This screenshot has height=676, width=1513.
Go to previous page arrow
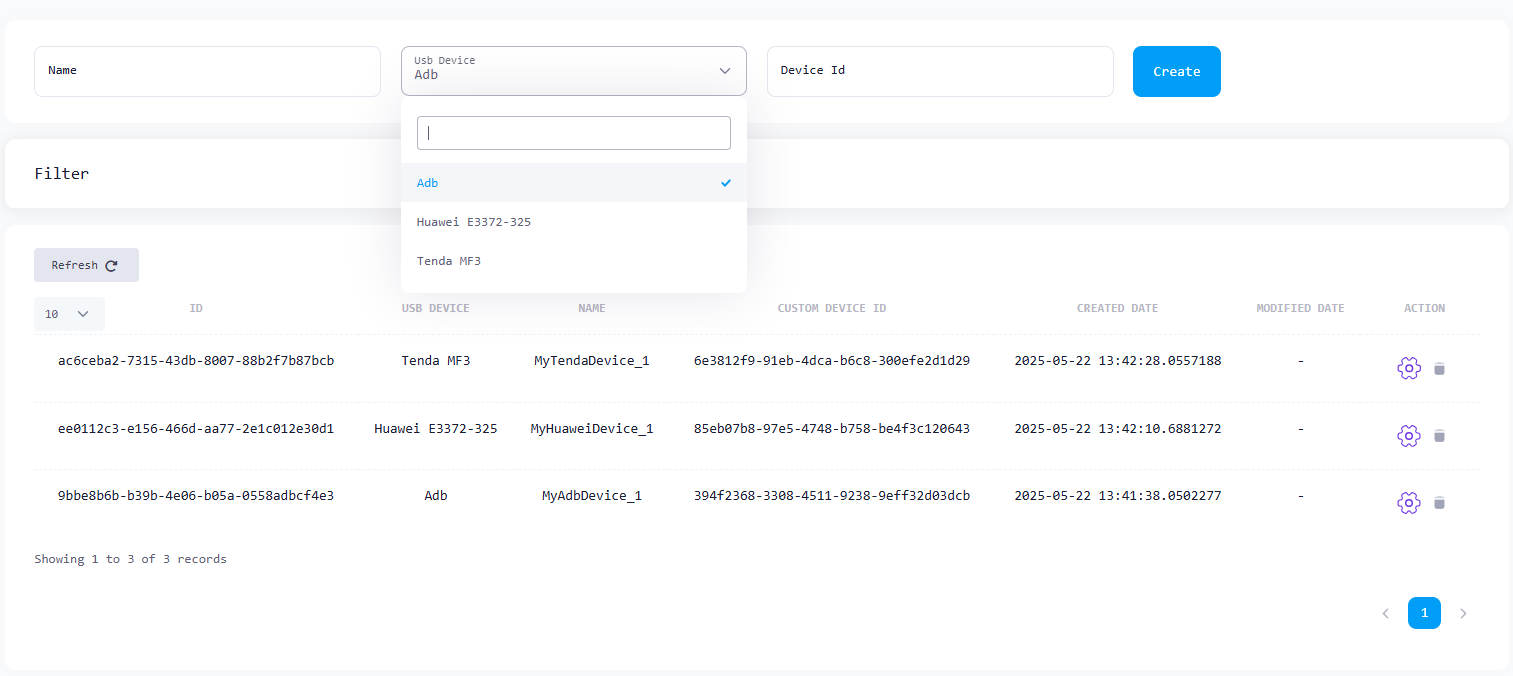[1385, 613]
